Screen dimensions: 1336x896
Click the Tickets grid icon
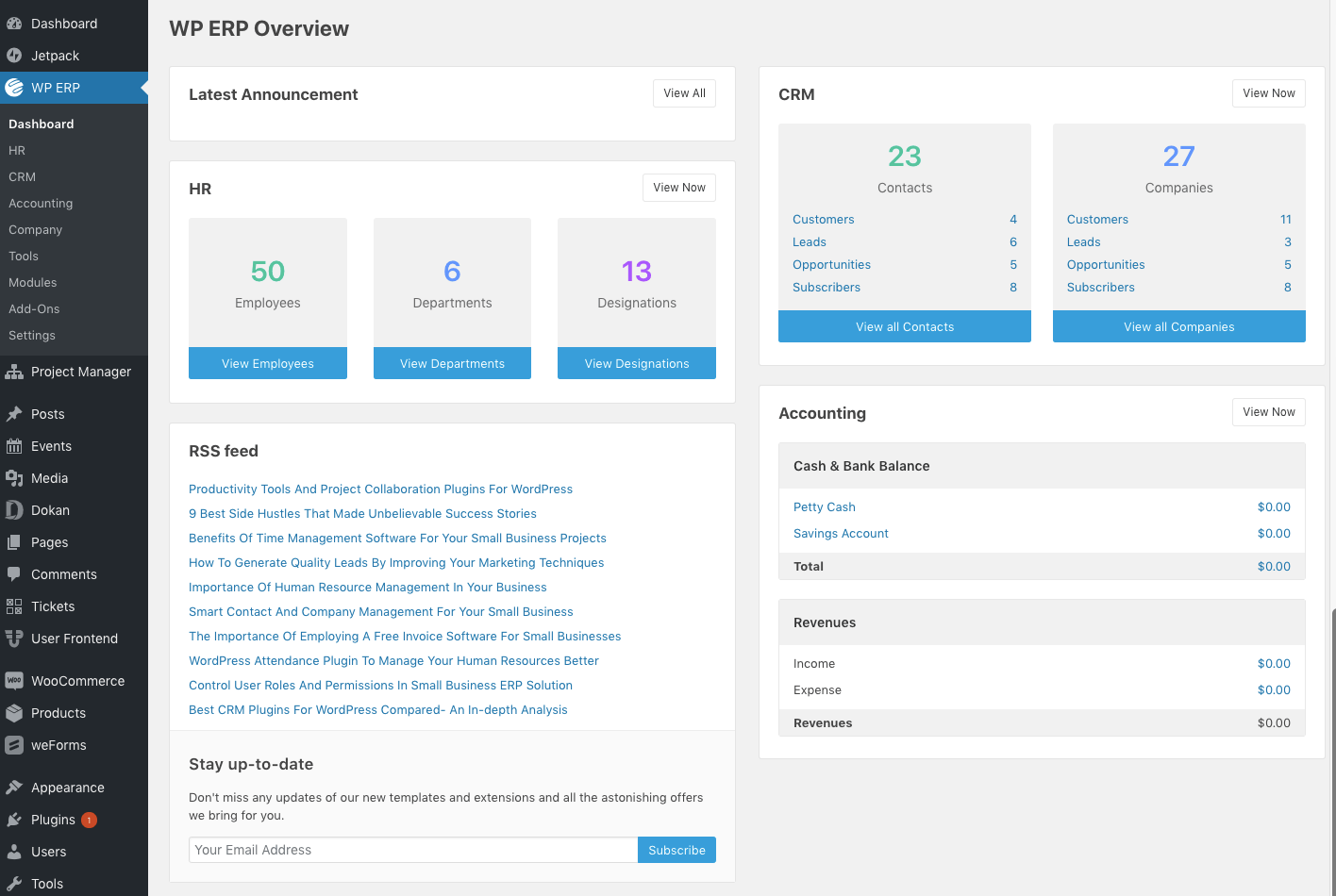(x=14, y=606)
